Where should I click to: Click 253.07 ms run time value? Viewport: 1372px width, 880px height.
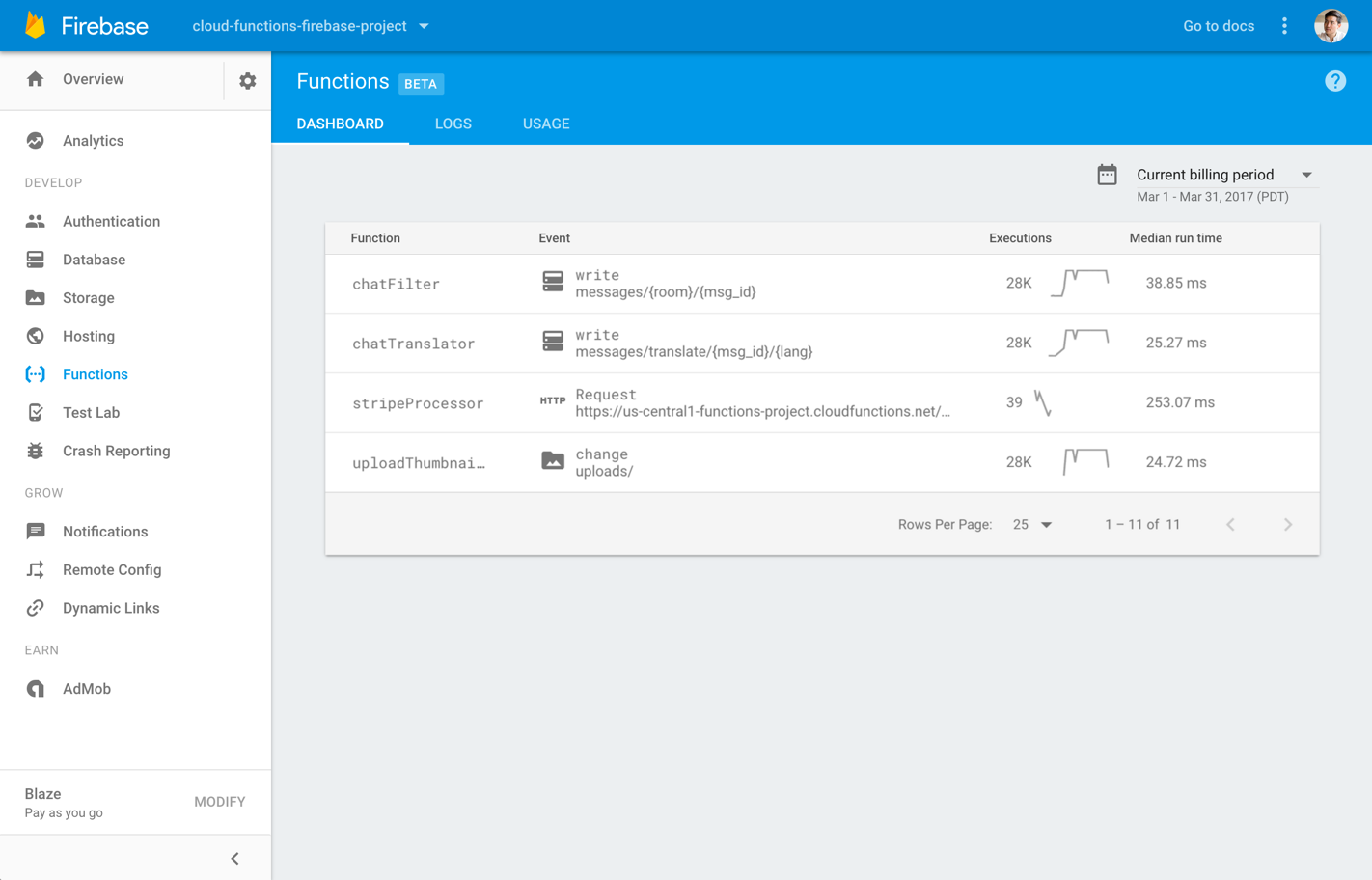click(x=1180, y=402)
